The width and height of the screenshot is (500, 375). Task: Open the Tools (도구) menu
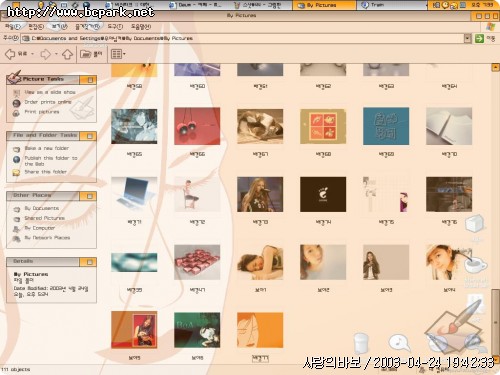(x=115, y=26)
